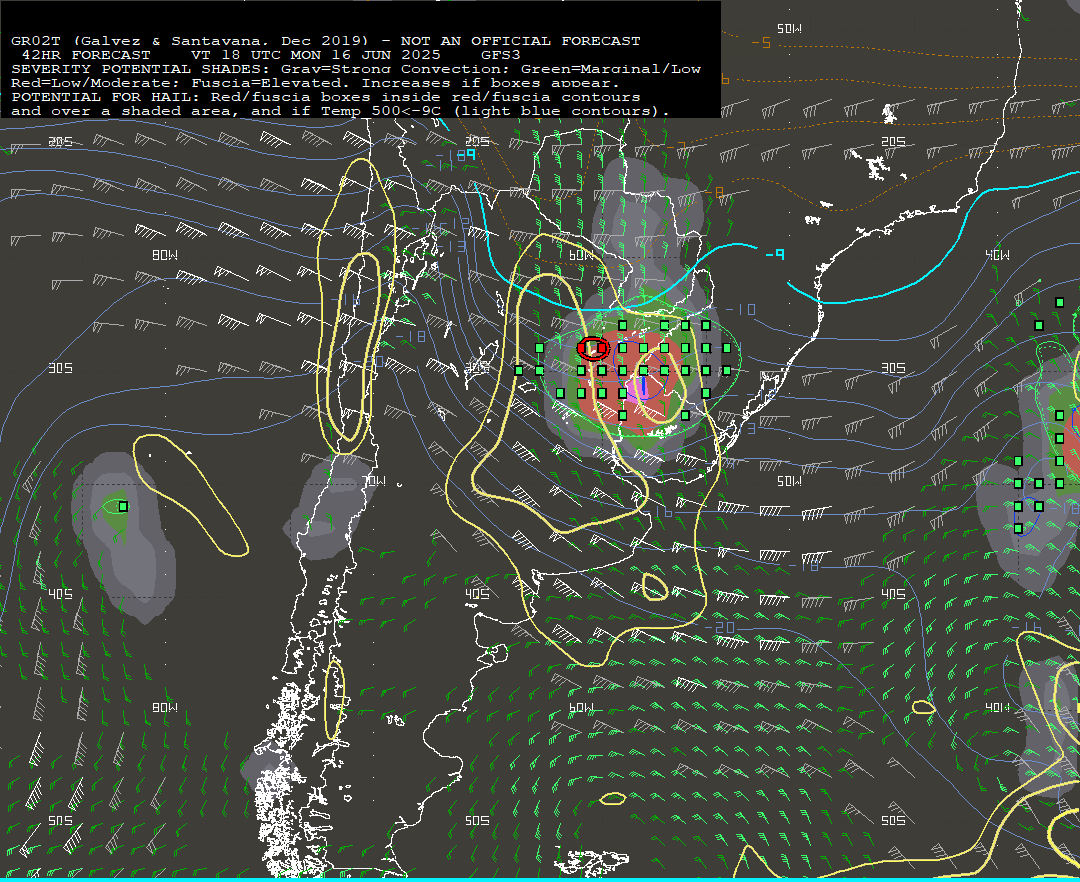The height and width of the screenshot is (882, 1080).
Task: Click the "(light blue contours)" legend text
Action: pyautogui.click(x=561, y=111)
